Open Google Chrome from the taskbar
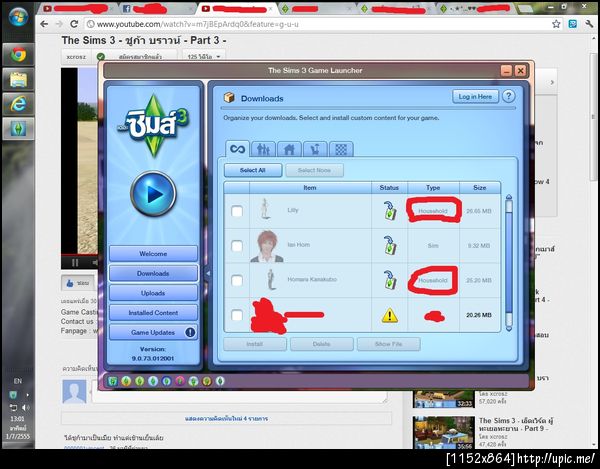Screen dimensions: 600x469 18,55
